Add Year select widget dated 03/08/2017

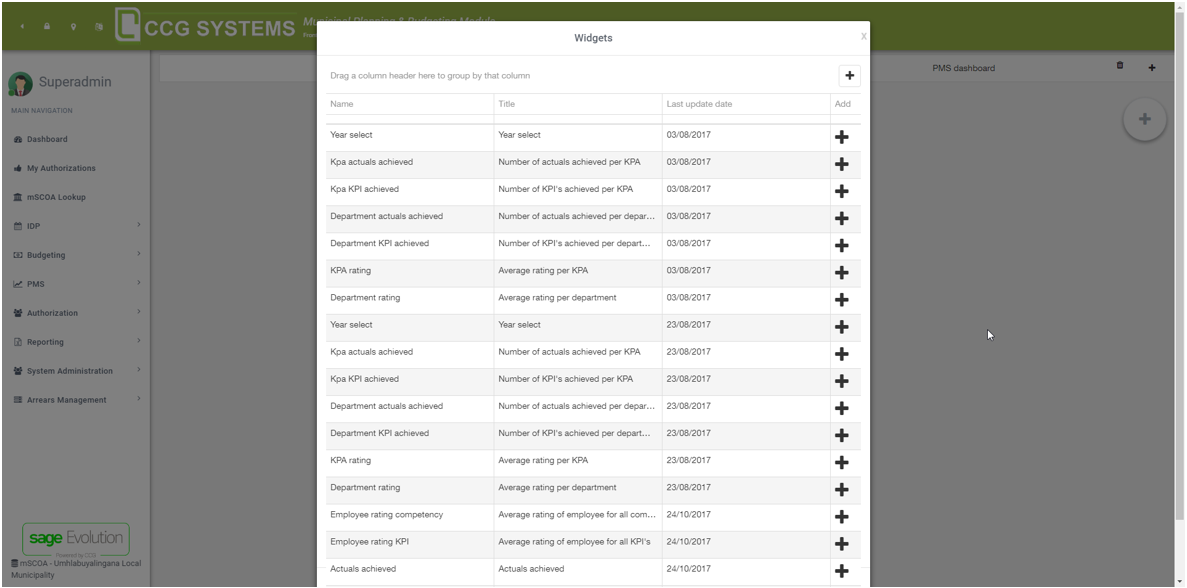(841, 136)
